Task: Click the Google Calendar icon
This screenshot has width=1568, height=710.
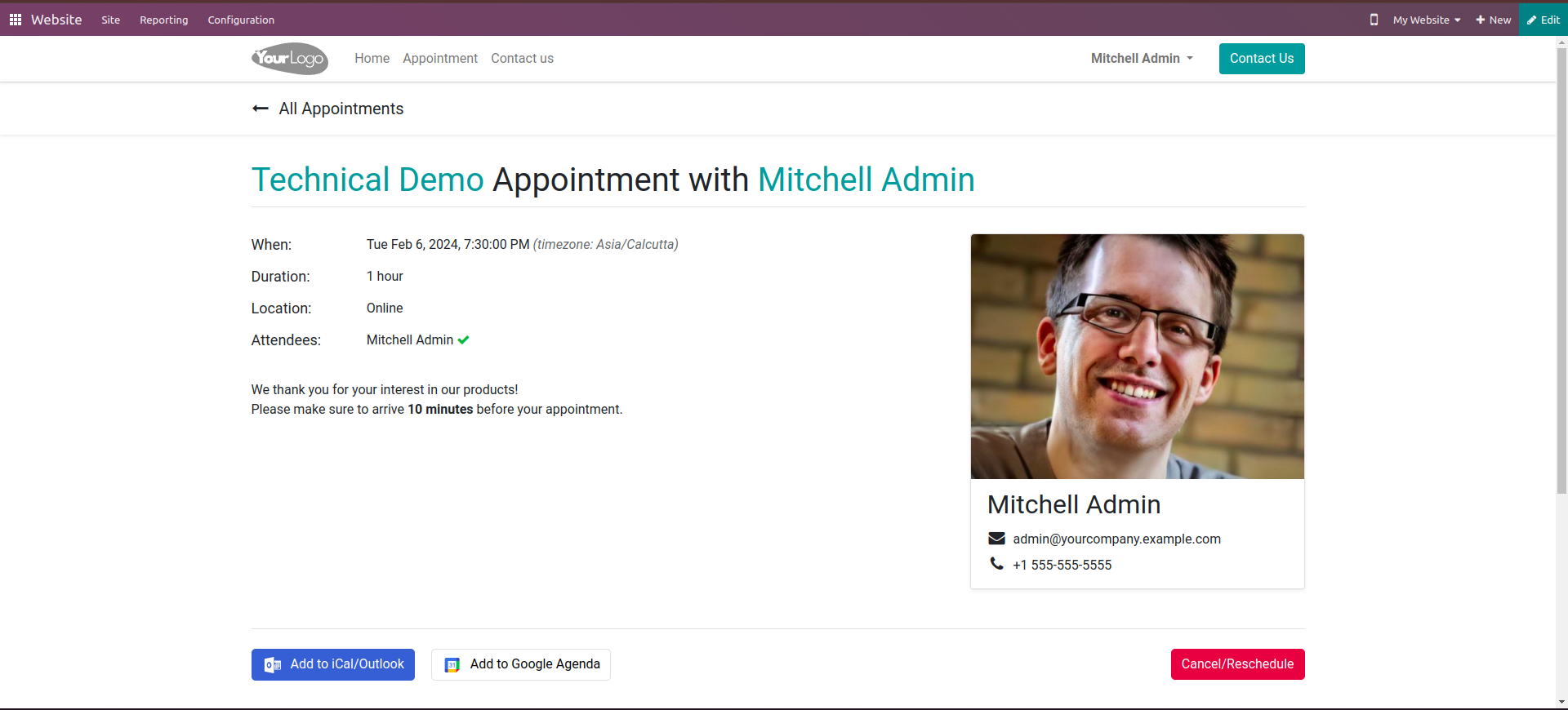Action: (452, 665)
